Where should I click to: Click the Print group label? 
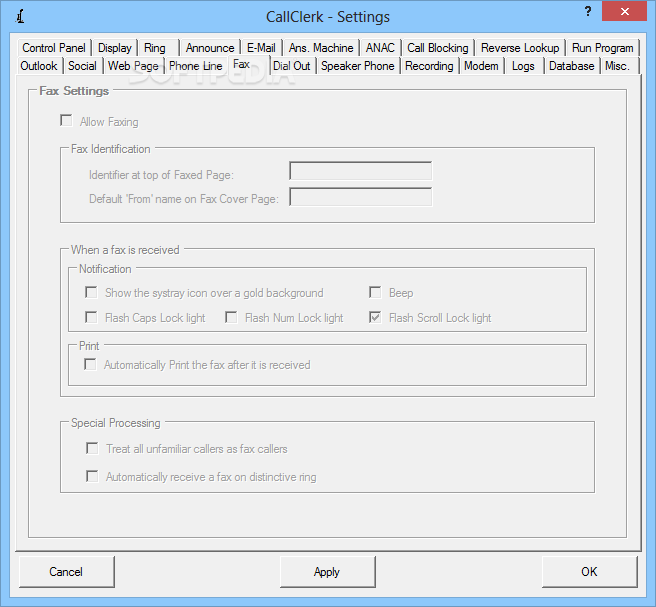[89, 346]
